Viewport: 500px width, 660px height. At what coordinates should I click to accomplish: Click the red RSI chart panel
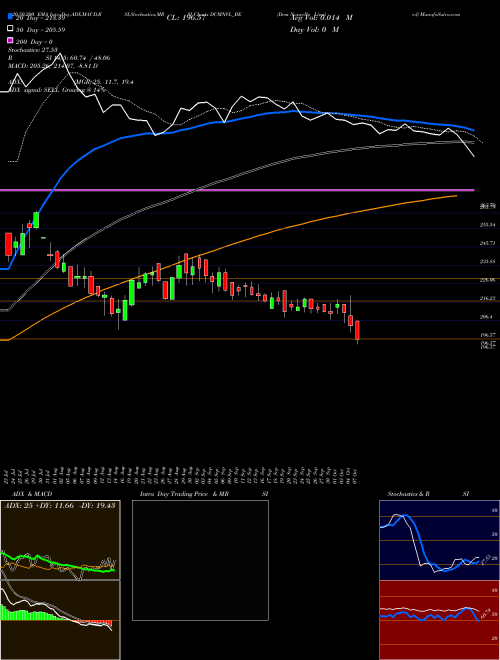(439, 620)
